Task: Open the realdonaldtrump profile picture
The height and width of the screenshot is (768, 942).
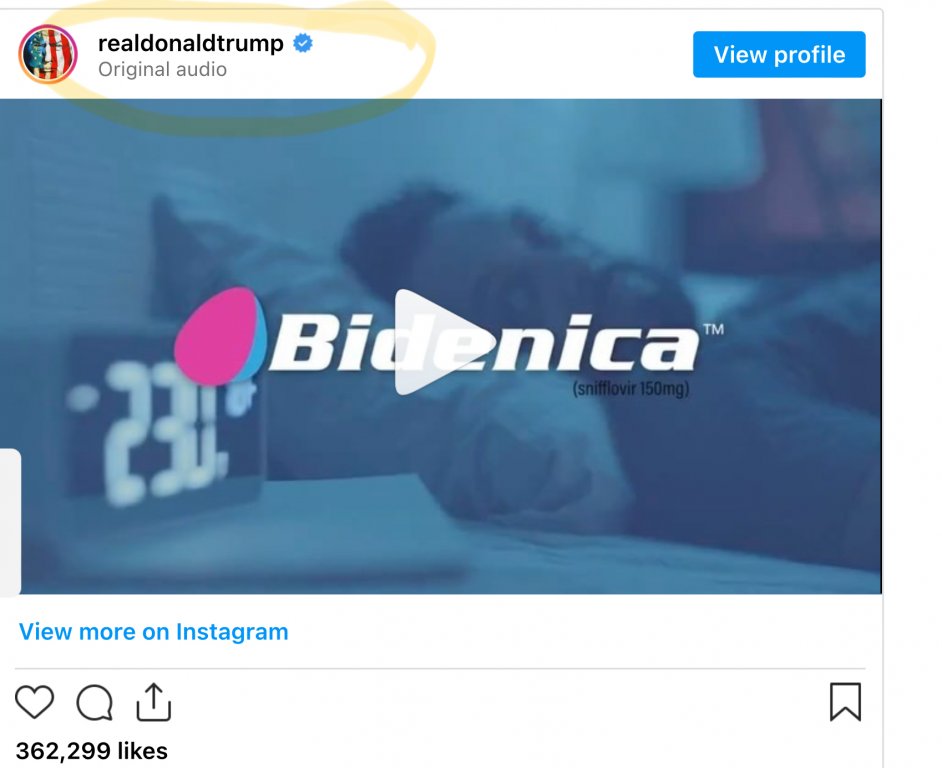Action: (48, 54)
